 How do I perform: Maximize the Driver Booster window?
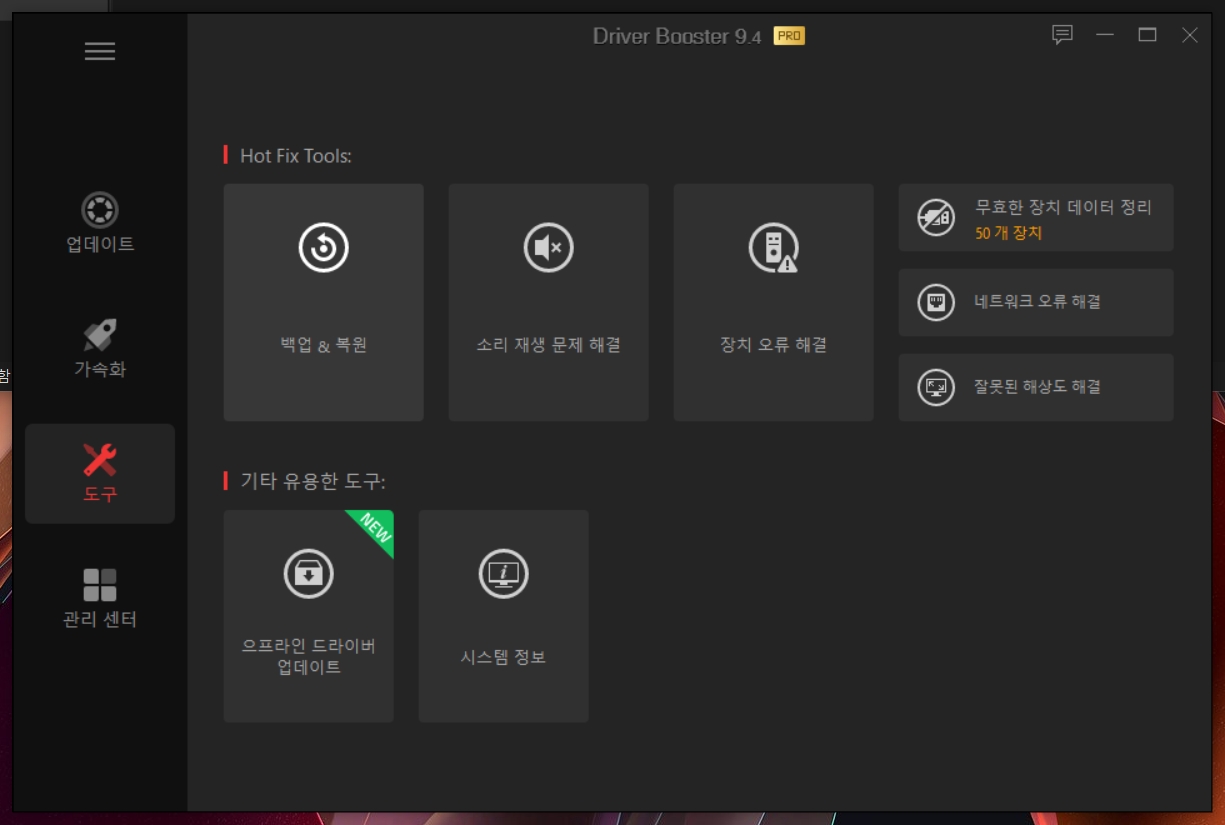[1147, 35]
